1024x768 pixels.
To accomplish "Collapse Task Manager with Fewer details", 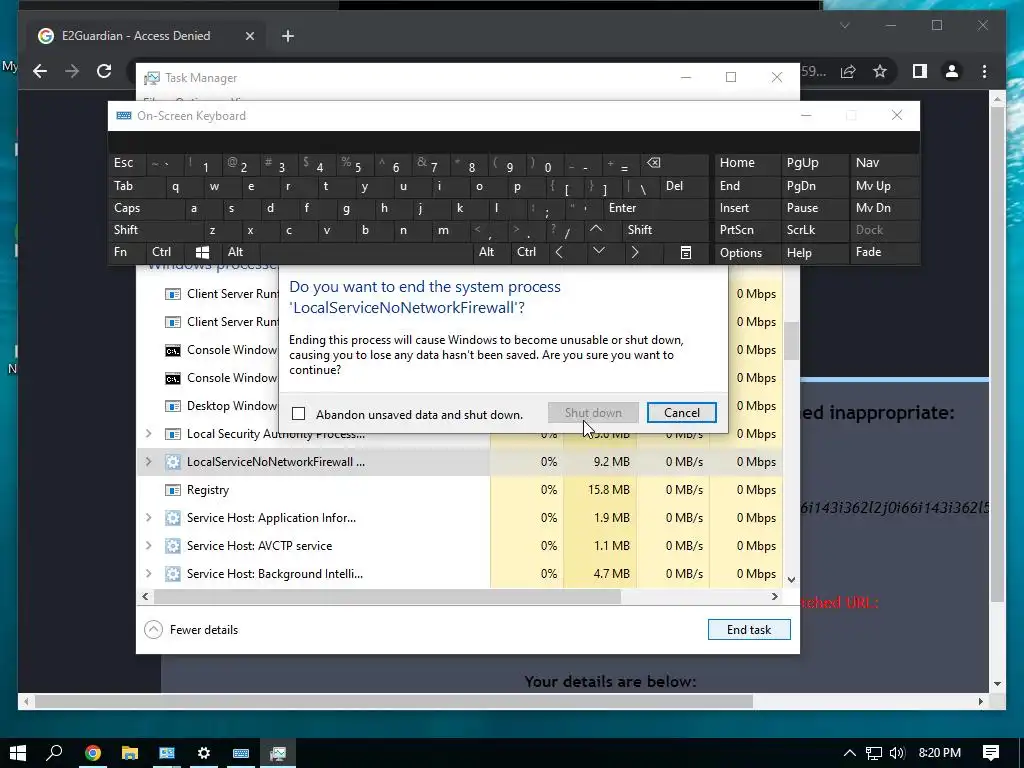I will (191, 630).
